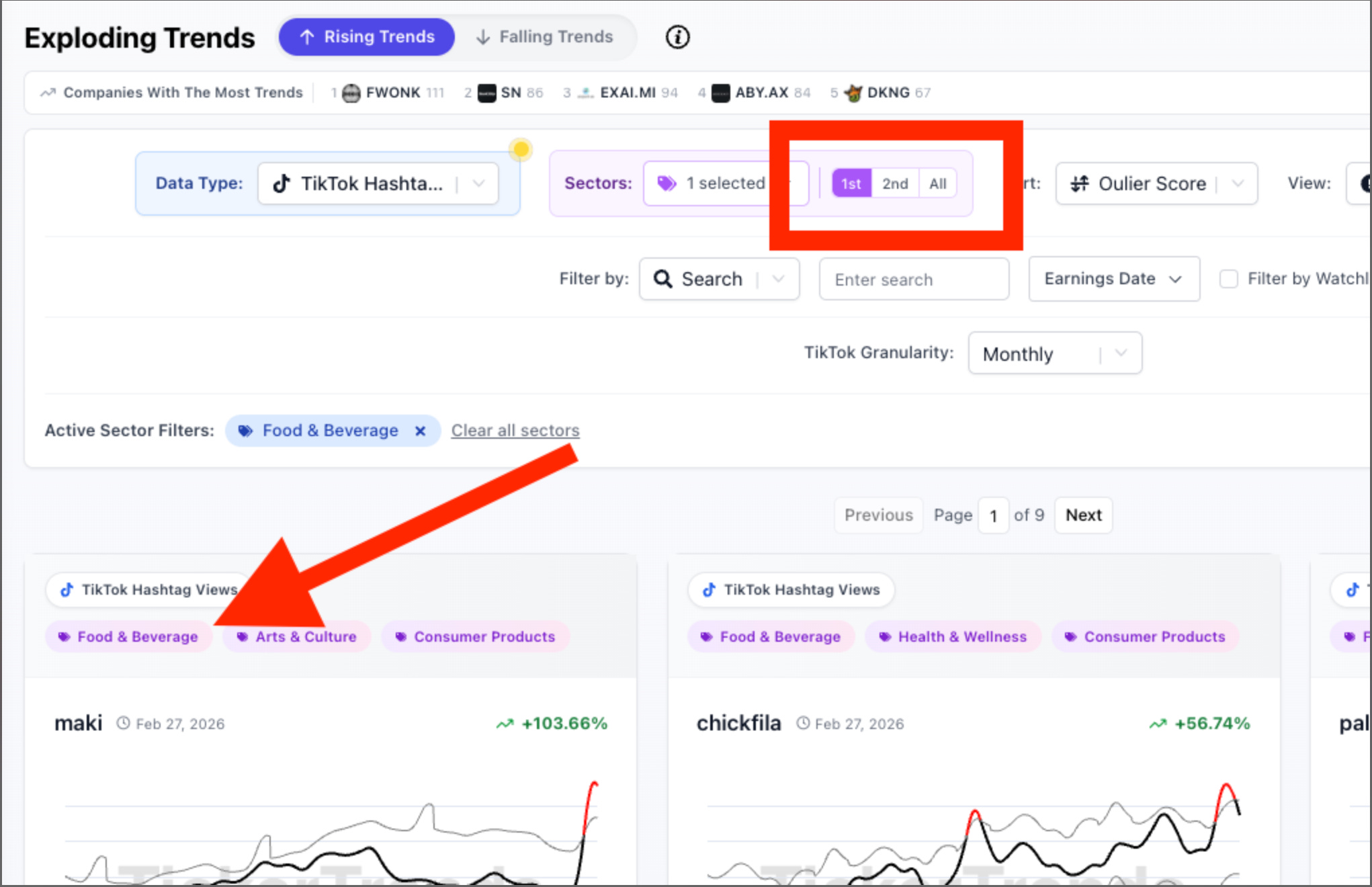Click the Clear all sectors link
Screen dimensions: 1372x887
(515, 431)
